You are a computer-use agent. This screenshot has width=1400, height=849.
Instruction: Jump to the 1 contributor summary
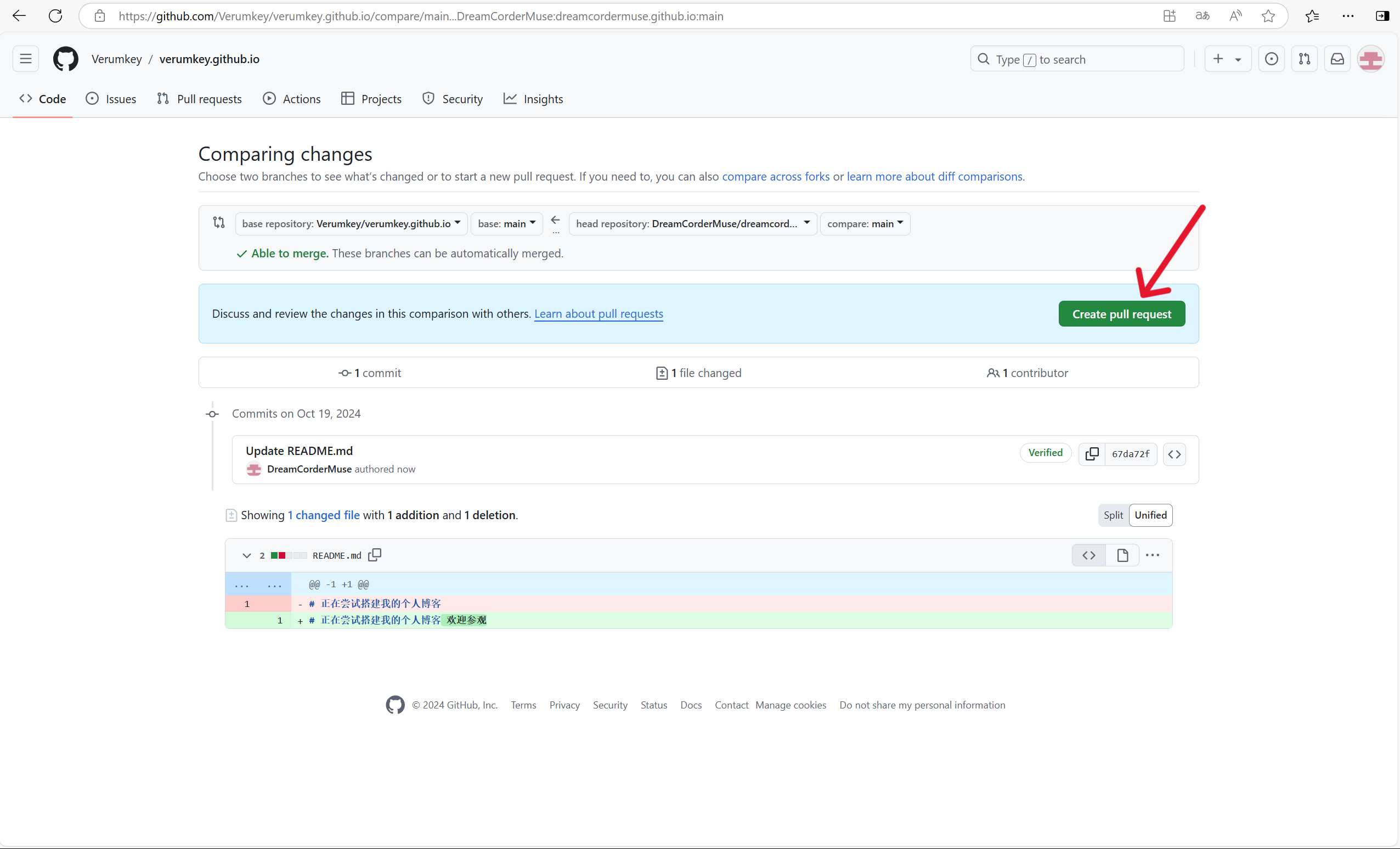coord(1028,373)
